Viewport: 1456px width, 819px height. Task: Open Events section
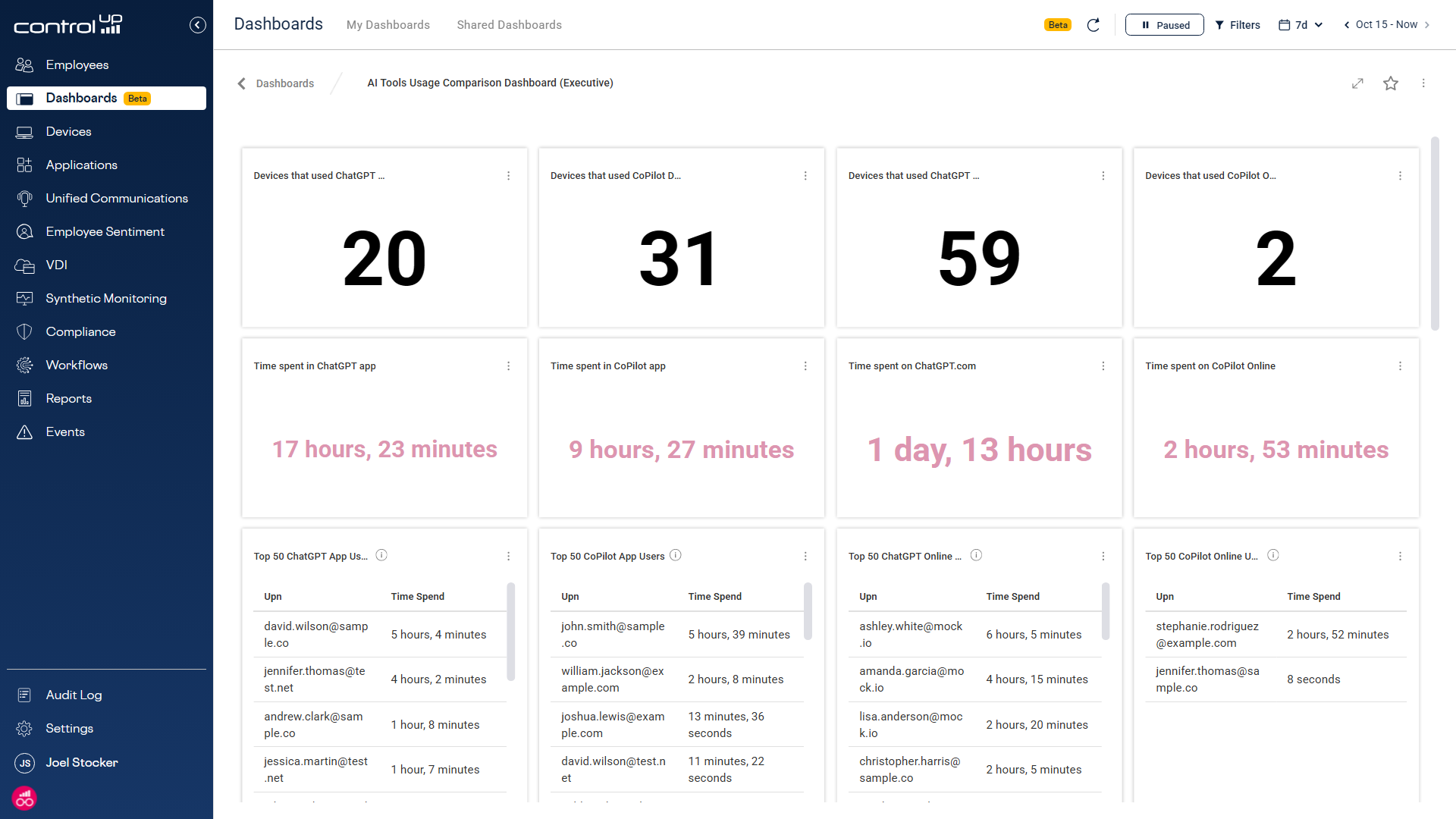(106, 432)
